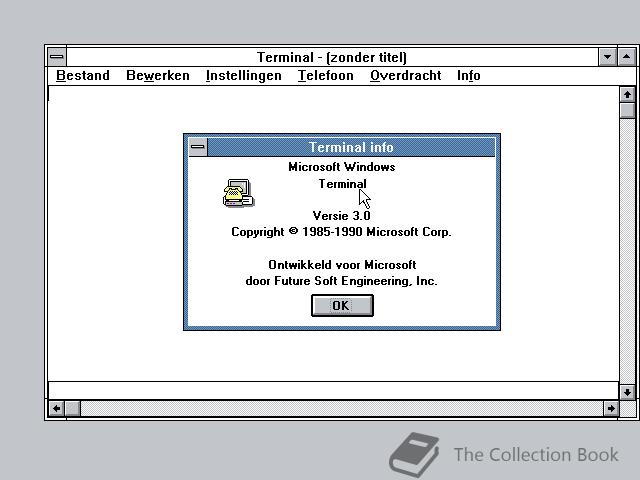Click the horizontal scrollbar left arrow
This screenshot has height=480, width=640.
[x=56, y=409]
